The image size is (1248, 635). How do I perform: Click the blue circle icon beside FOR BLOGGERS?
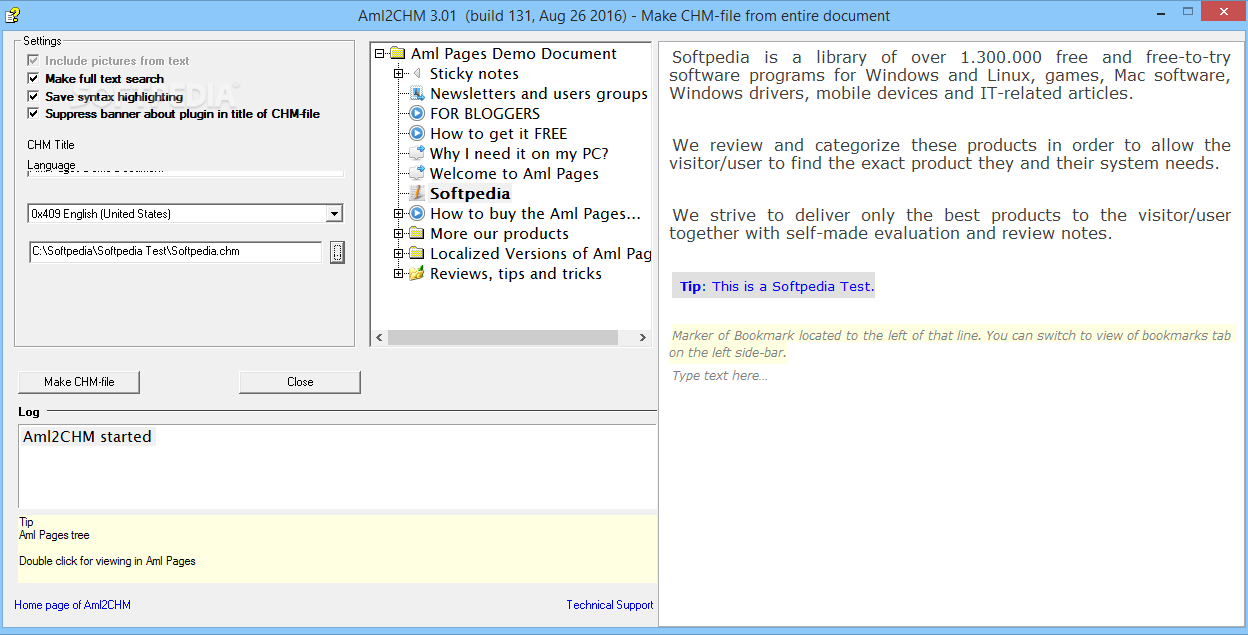(417, 114)
